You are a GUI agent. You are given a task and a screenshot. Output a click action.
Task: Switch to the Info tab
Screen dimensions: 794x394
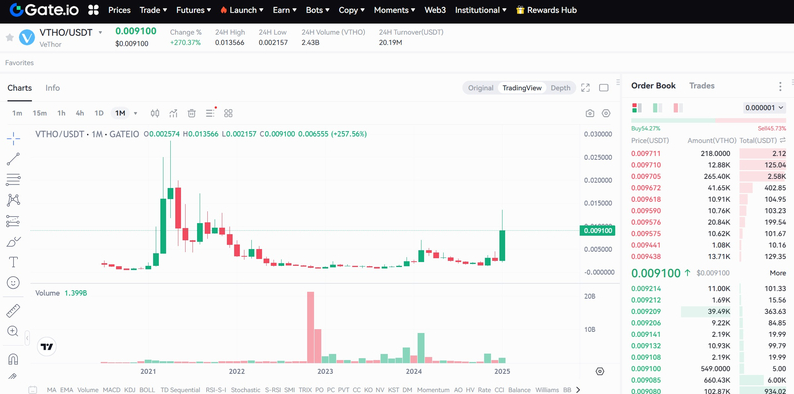click(x=52, y=88)
